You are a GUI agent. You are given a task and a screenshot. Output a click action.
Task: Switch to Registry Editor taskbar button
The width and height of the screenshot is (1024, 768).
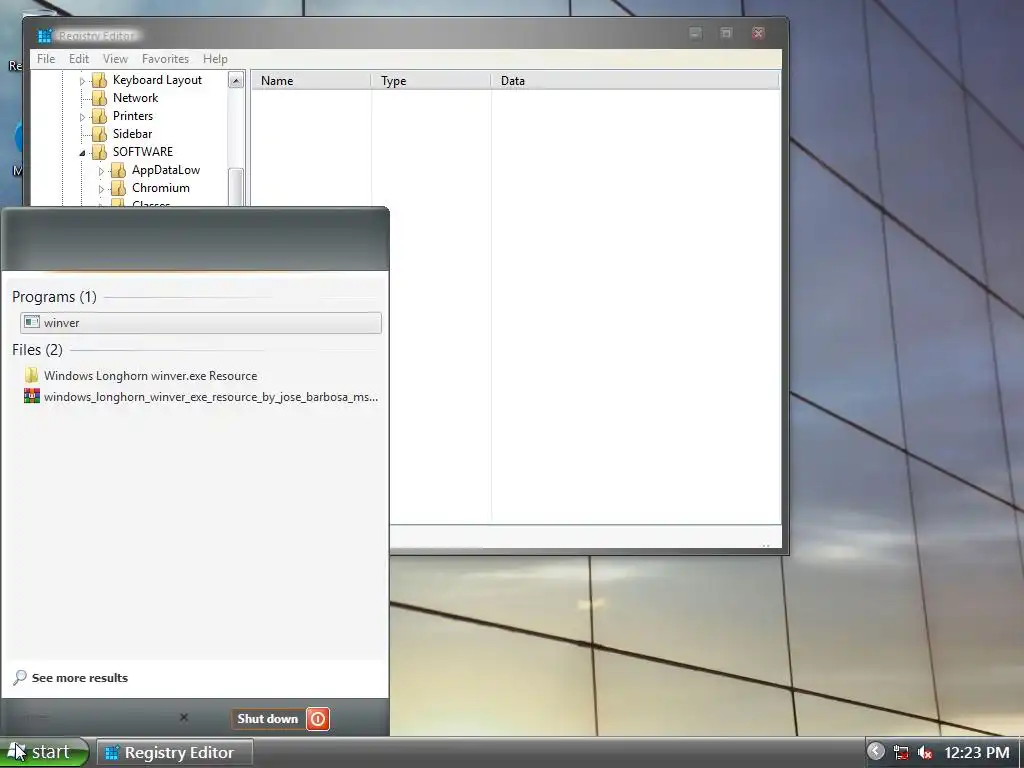pyautogui.click(x=175, y=752)
